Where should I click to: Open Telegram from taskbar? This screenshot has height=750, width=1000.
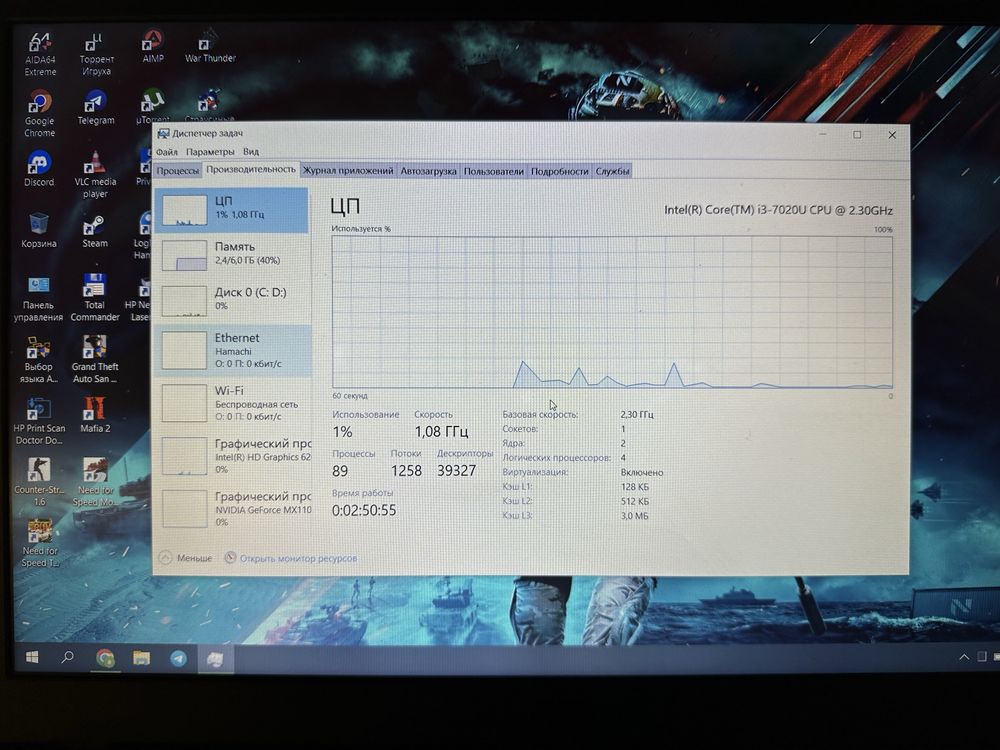[x=179, y=658]
